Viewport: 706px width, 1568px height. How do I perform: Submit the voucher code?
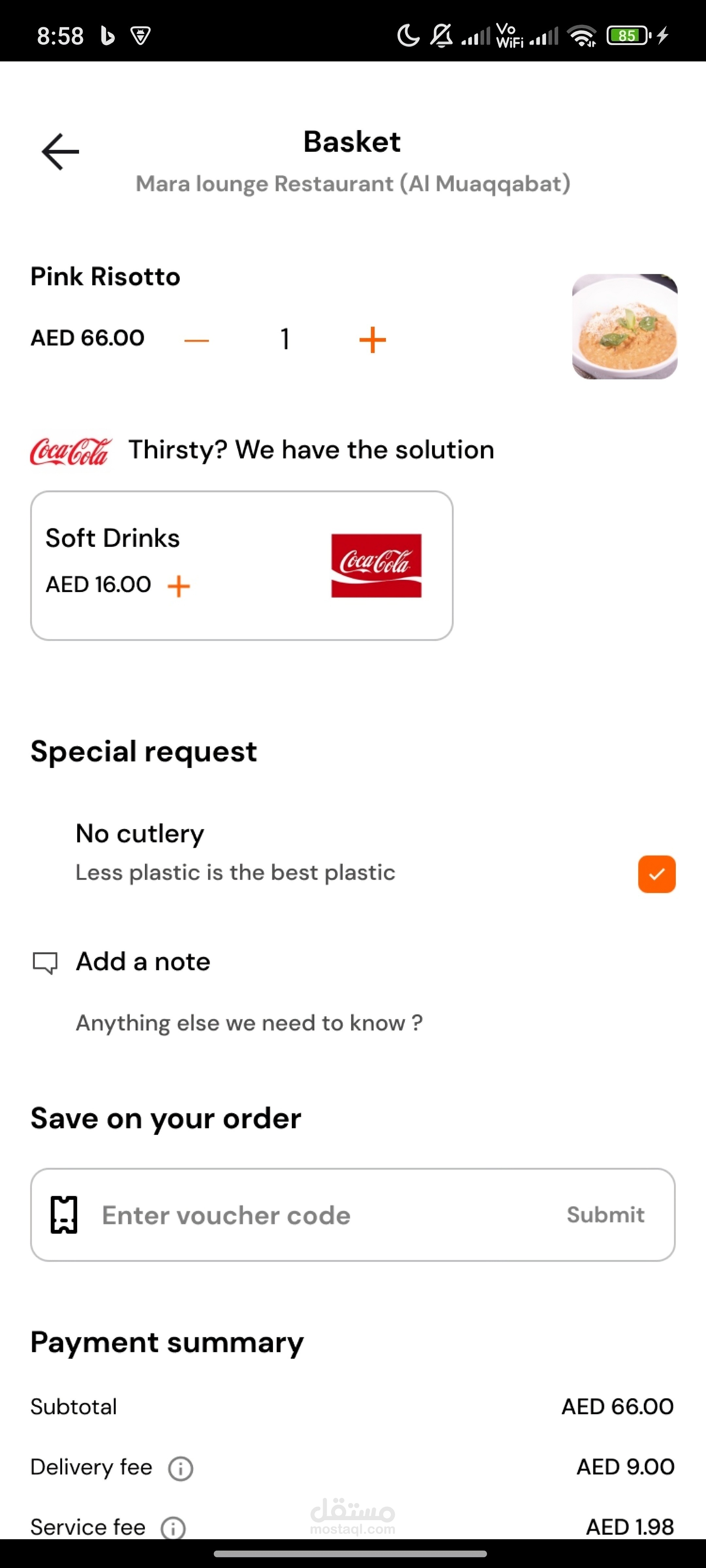click(x=605, y=1214)
